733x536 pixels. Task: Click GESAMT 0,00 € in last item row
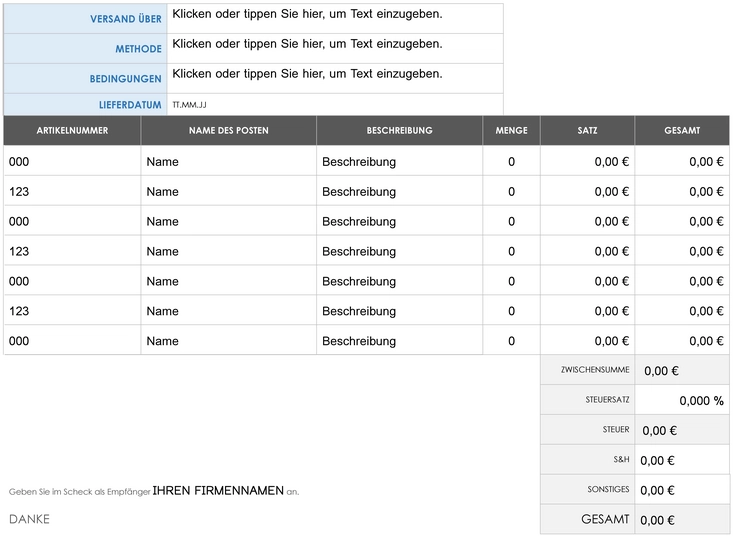click(x=706, y=341)
